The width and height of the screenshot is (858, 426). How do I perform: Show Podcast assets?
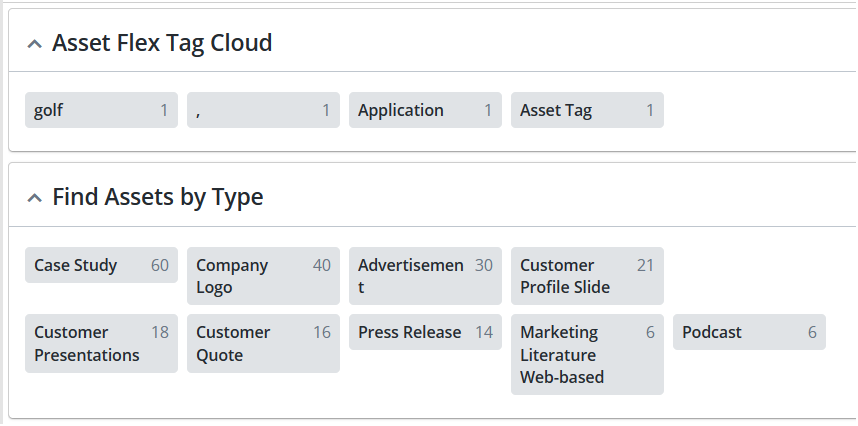(749, 332)
